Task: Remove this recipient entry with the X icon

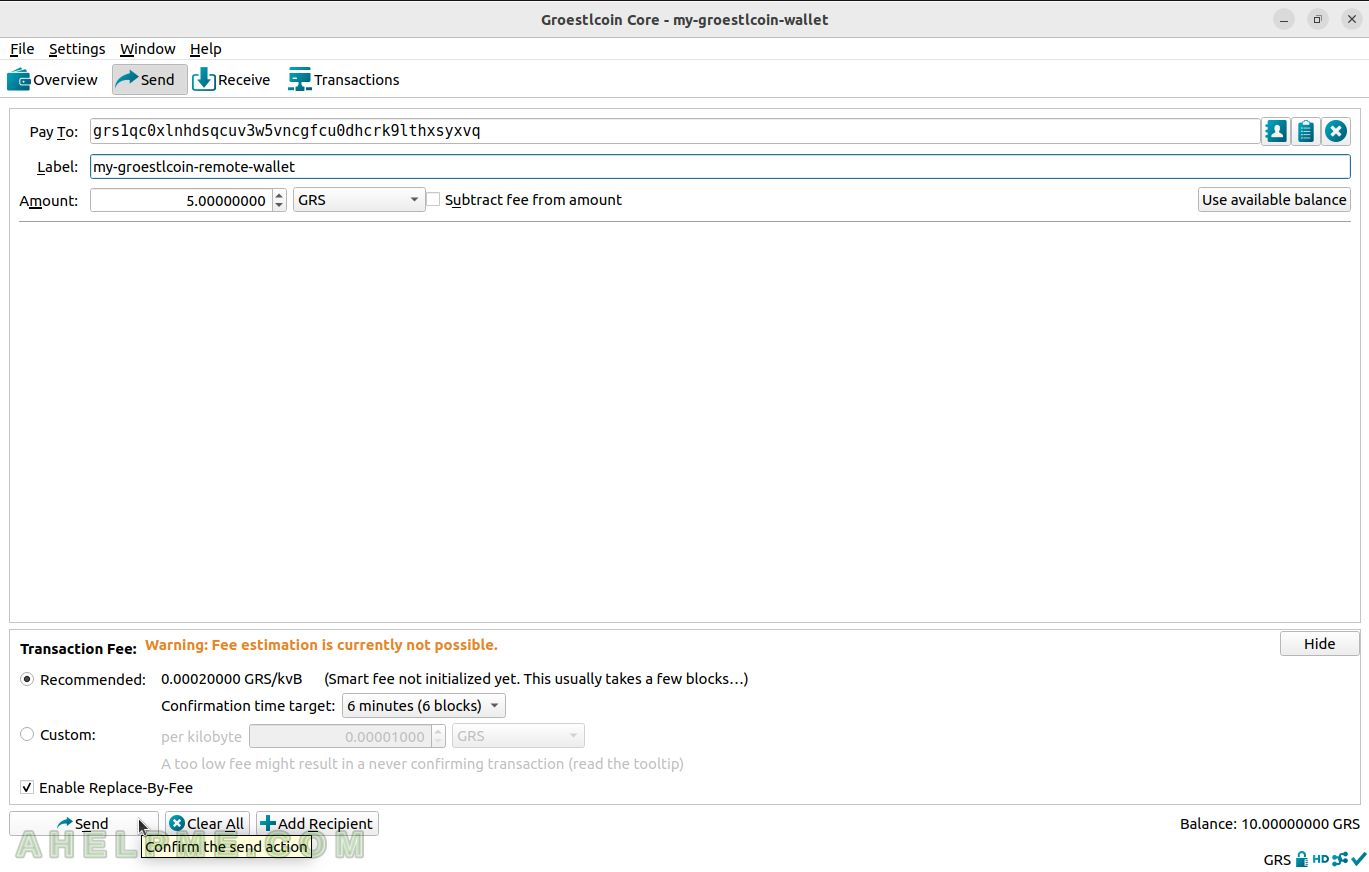Action: click(1336, 131)
